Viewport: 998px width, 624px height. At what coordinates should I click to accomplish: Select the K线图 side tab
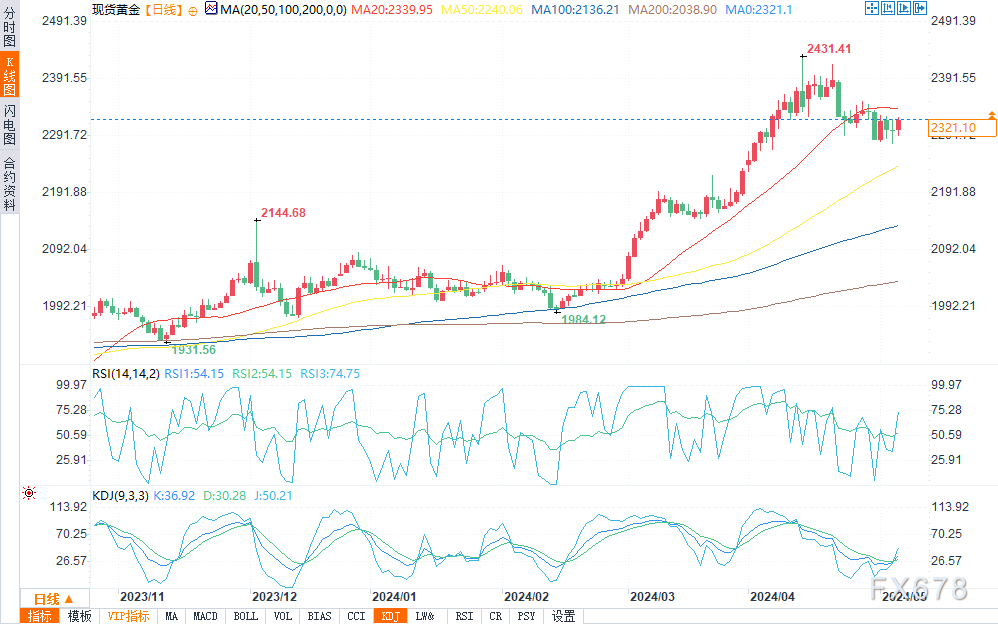[x=9, y=76]
